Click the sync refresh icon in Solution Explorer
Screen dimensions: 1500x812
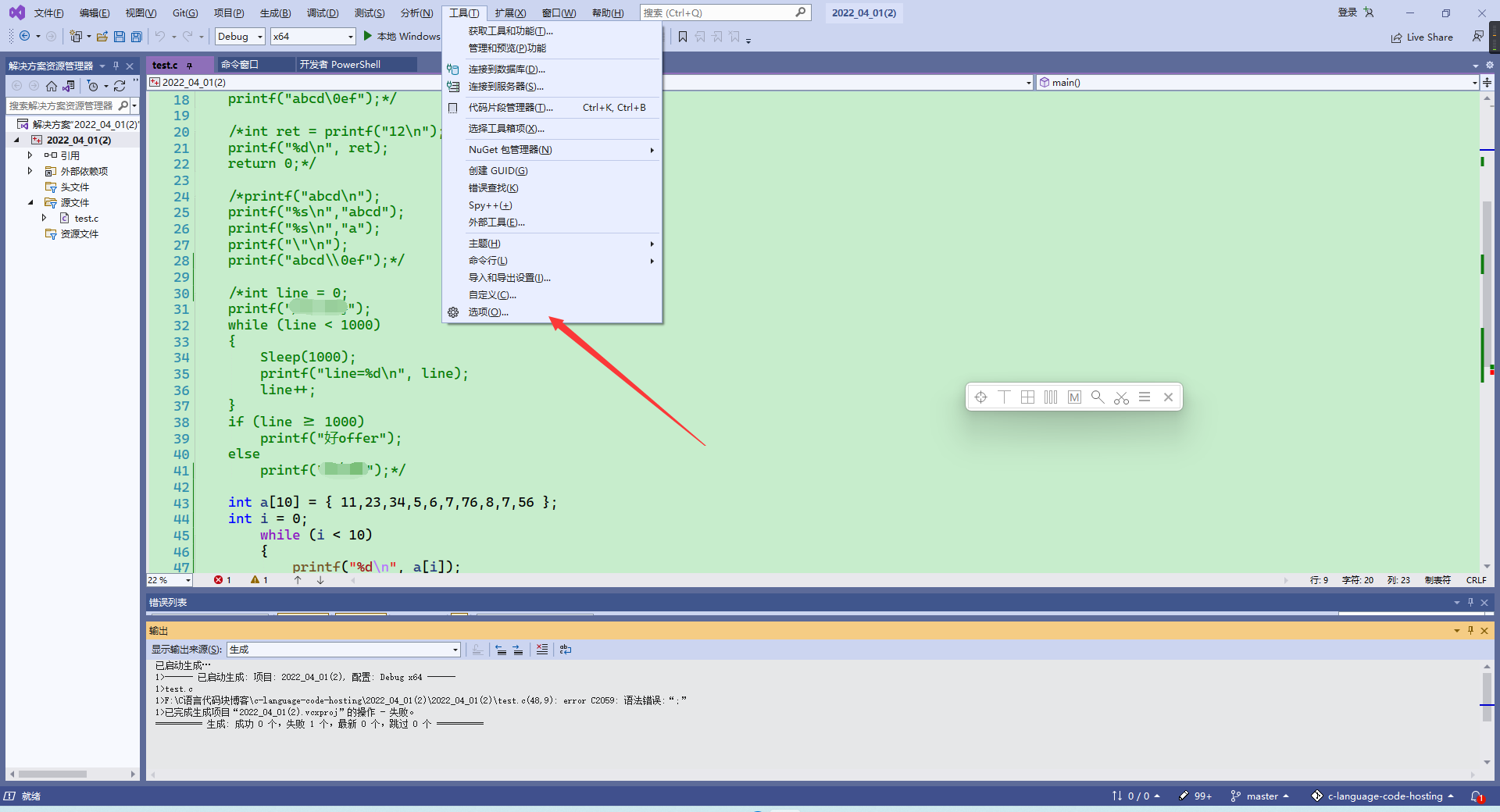tap(120, 86)
